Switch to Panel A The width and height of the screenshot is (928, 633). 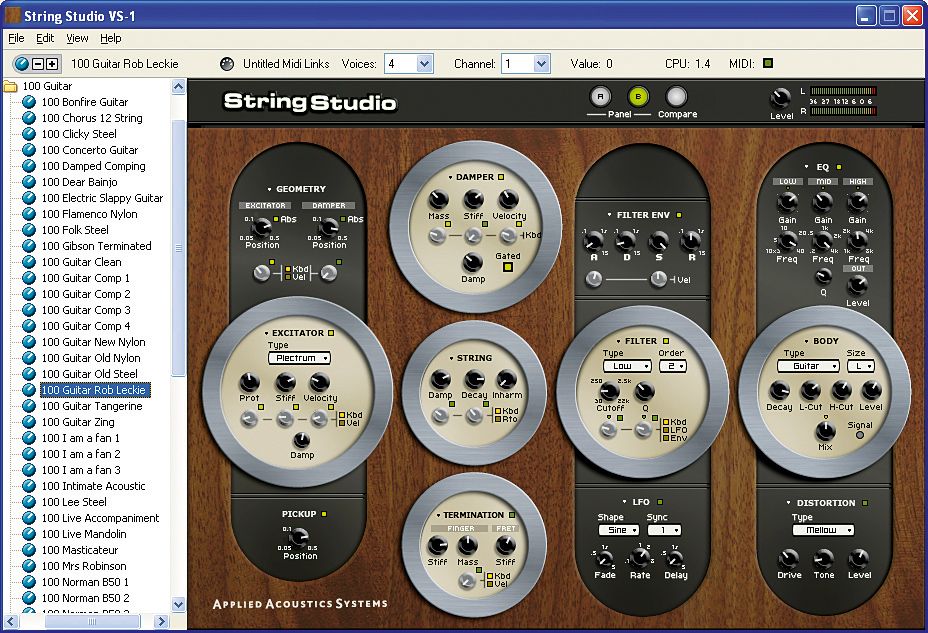601,99
